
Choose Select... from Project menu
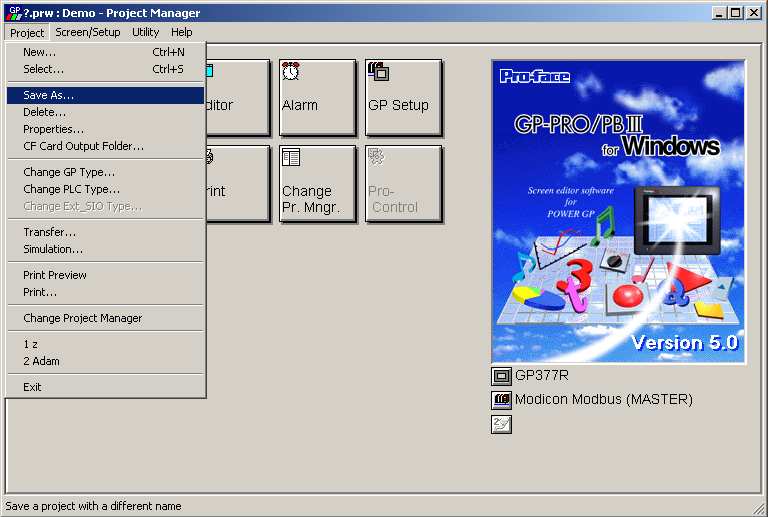pyautogui.click(x=105, y=69)
